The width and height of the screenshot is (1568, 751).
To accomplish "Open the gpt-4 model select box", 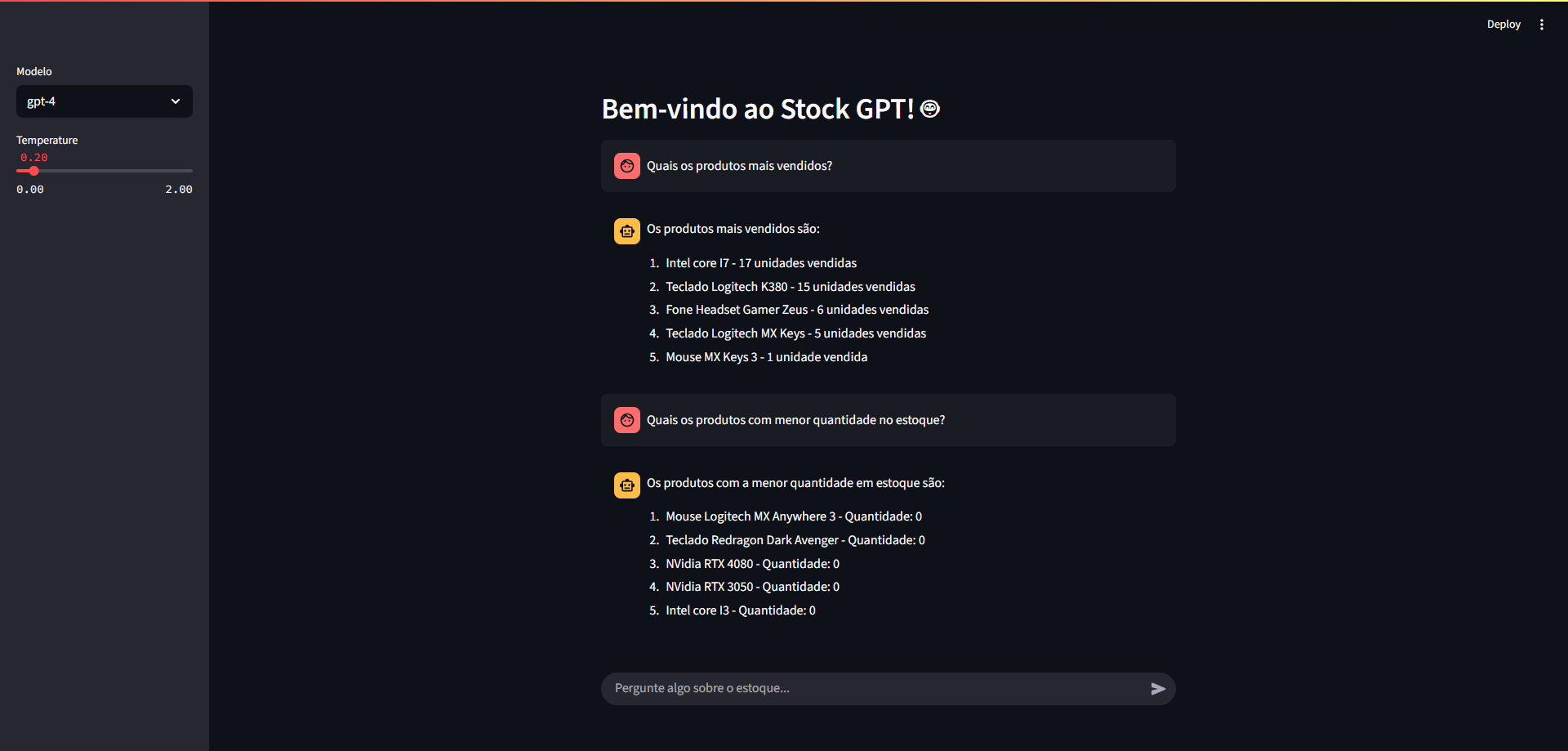I will point(105,101).
